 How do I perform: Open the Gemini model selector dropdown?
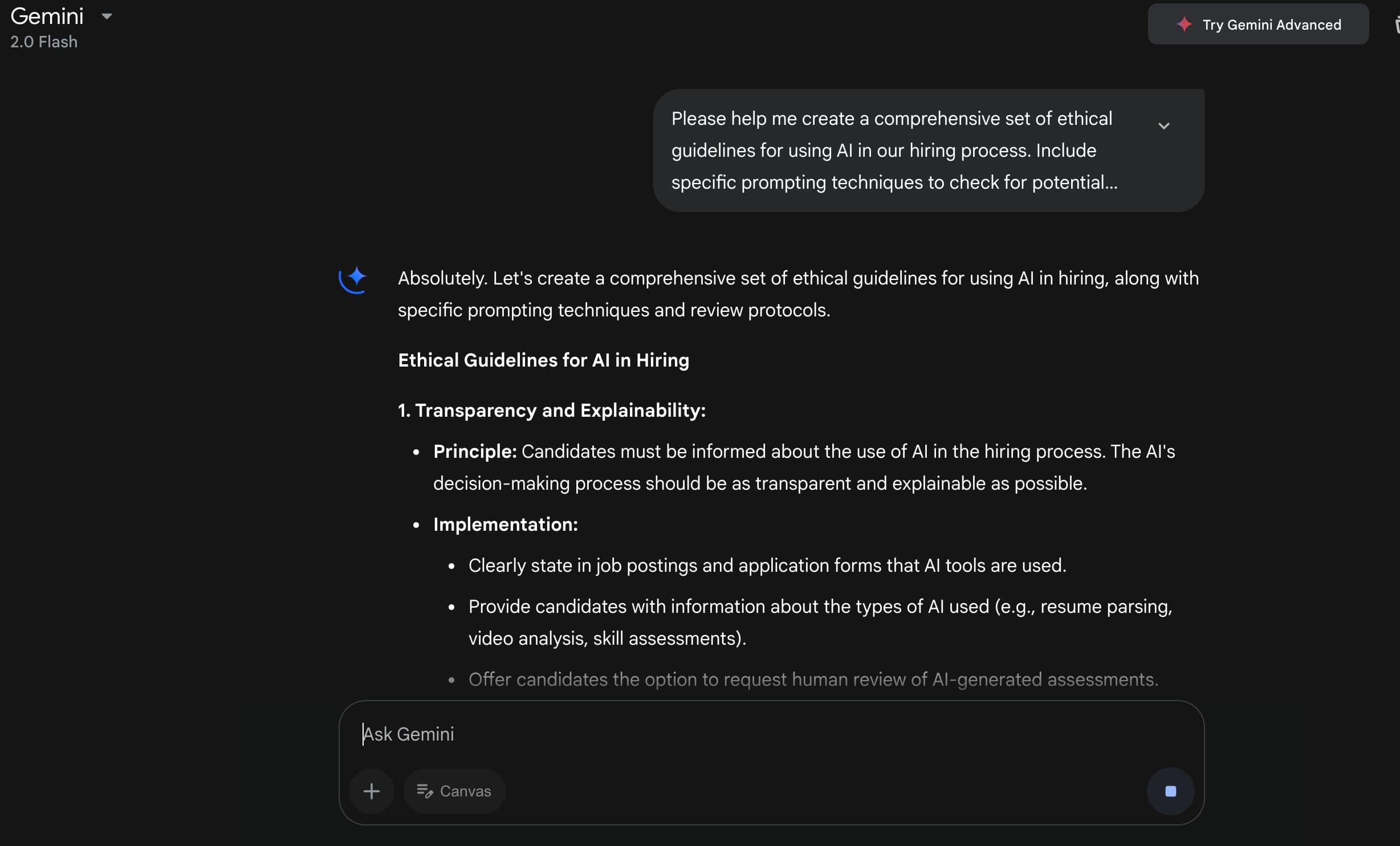point(107,16)
